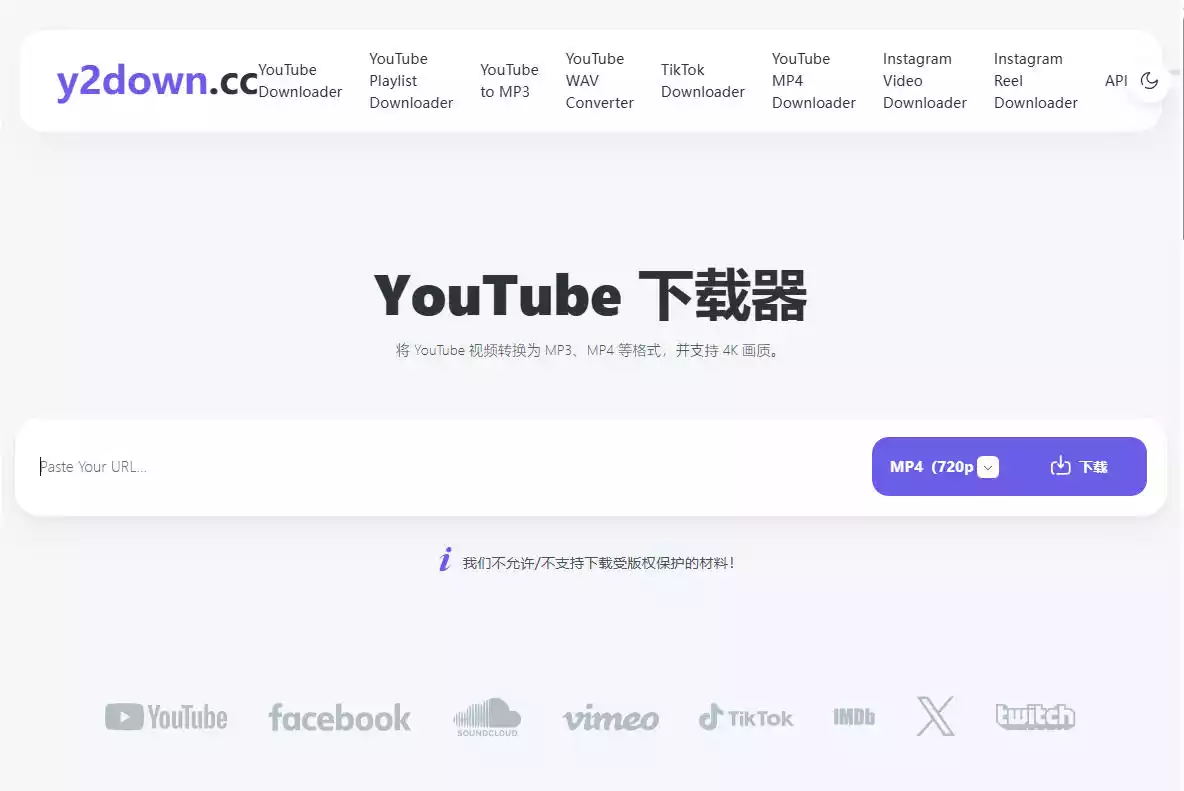Screen dimensions: 1184x791
Task: Click the SoundCloud logo
Action: [487, 717]
